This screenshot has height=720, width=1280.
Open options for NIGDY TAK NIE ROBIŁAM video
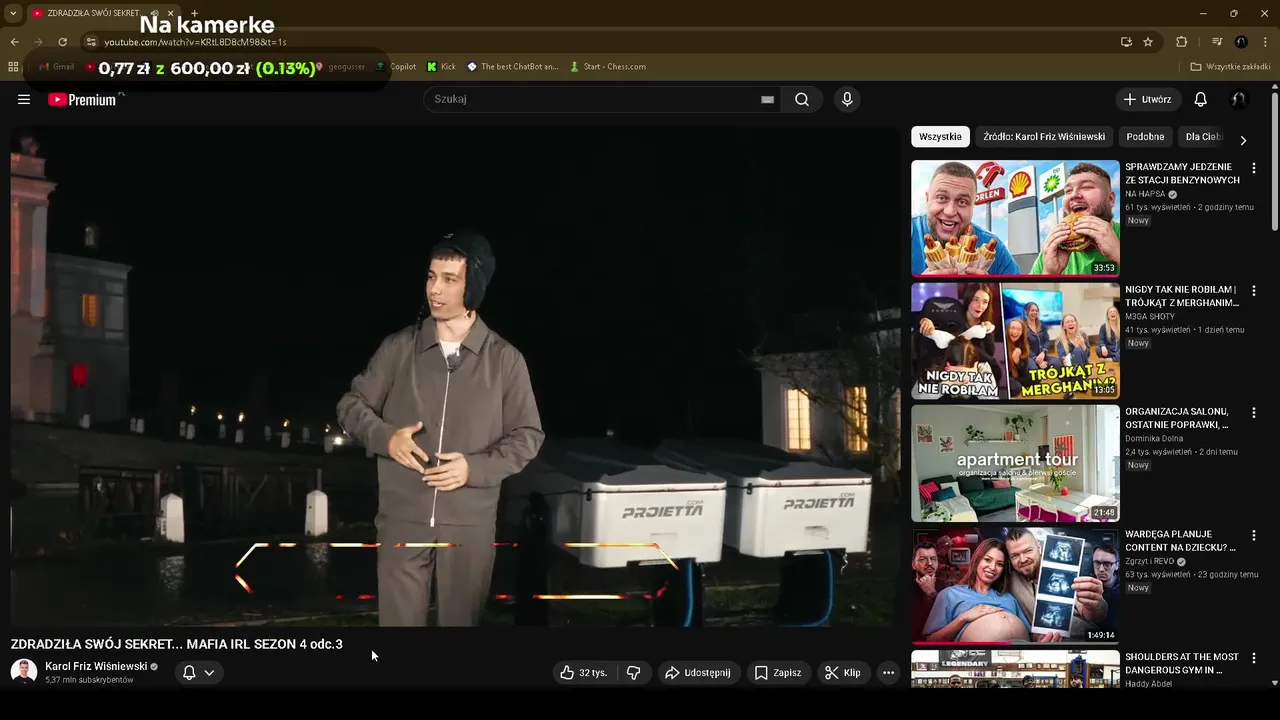point(1254,291)
